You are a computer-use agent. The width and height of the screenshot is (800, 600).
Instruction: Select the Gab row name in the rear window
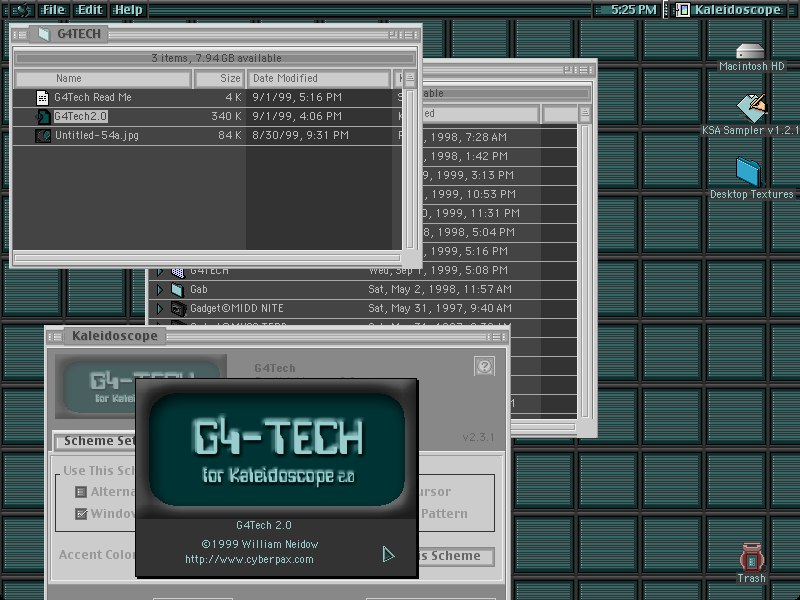[x=199, y=290]
